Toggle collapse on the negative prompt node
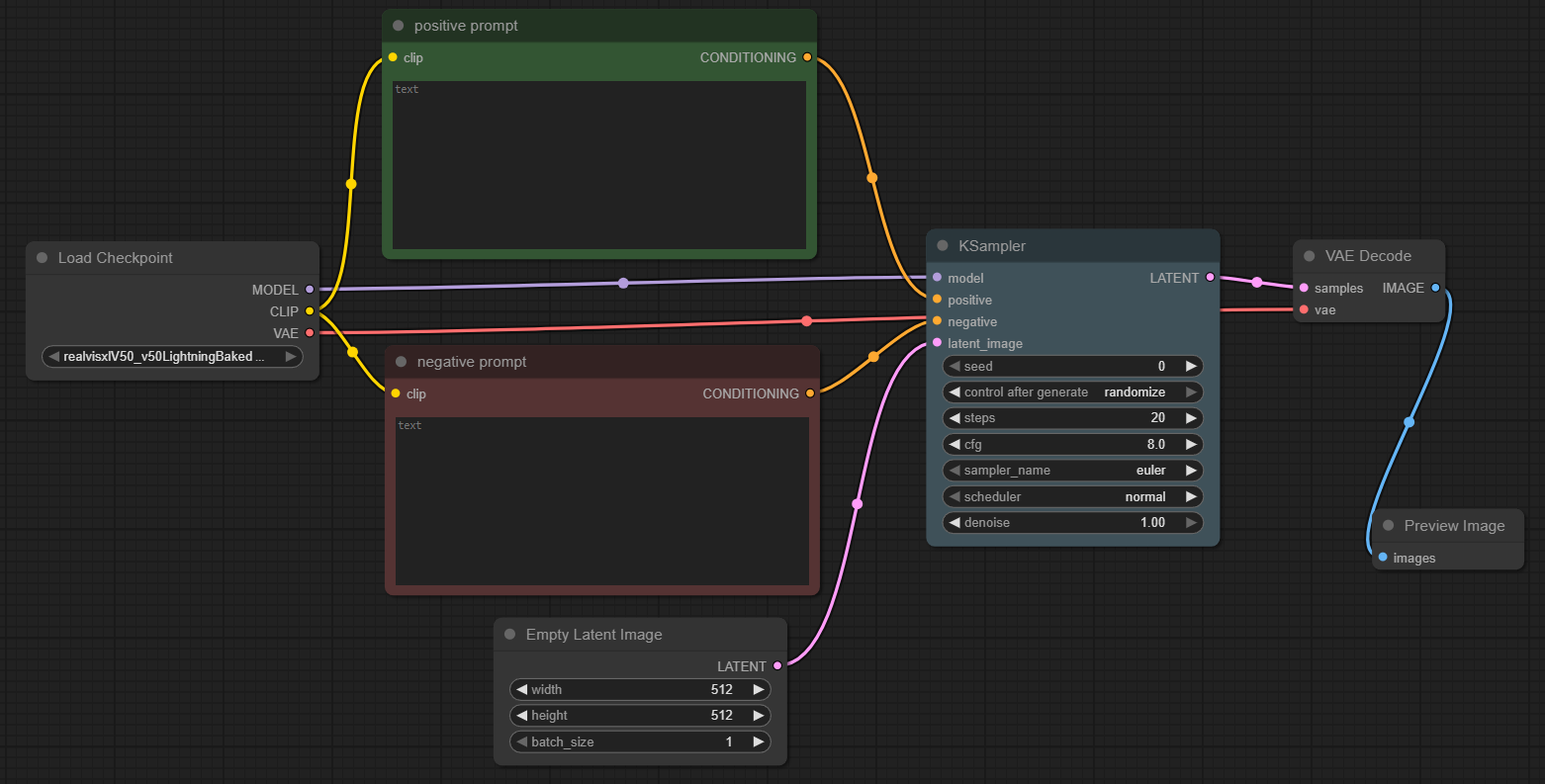1545x784 pixels. pos(401,362)
